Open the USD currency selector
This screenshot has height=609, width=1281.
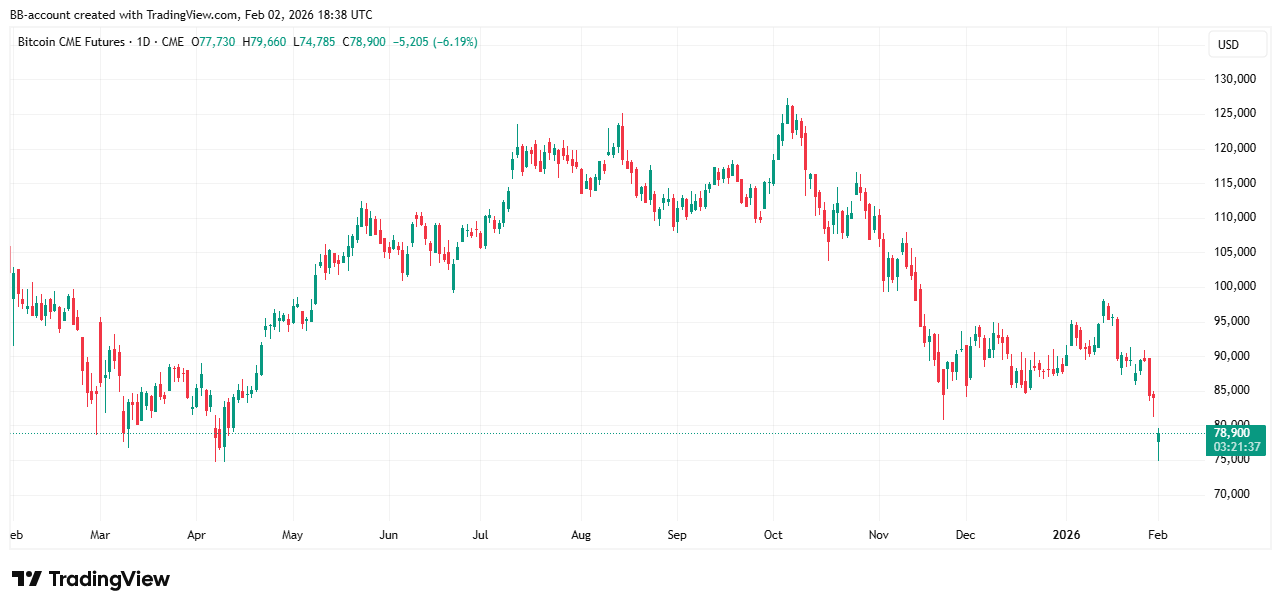pyautogui.click(x=1228, y=44)
